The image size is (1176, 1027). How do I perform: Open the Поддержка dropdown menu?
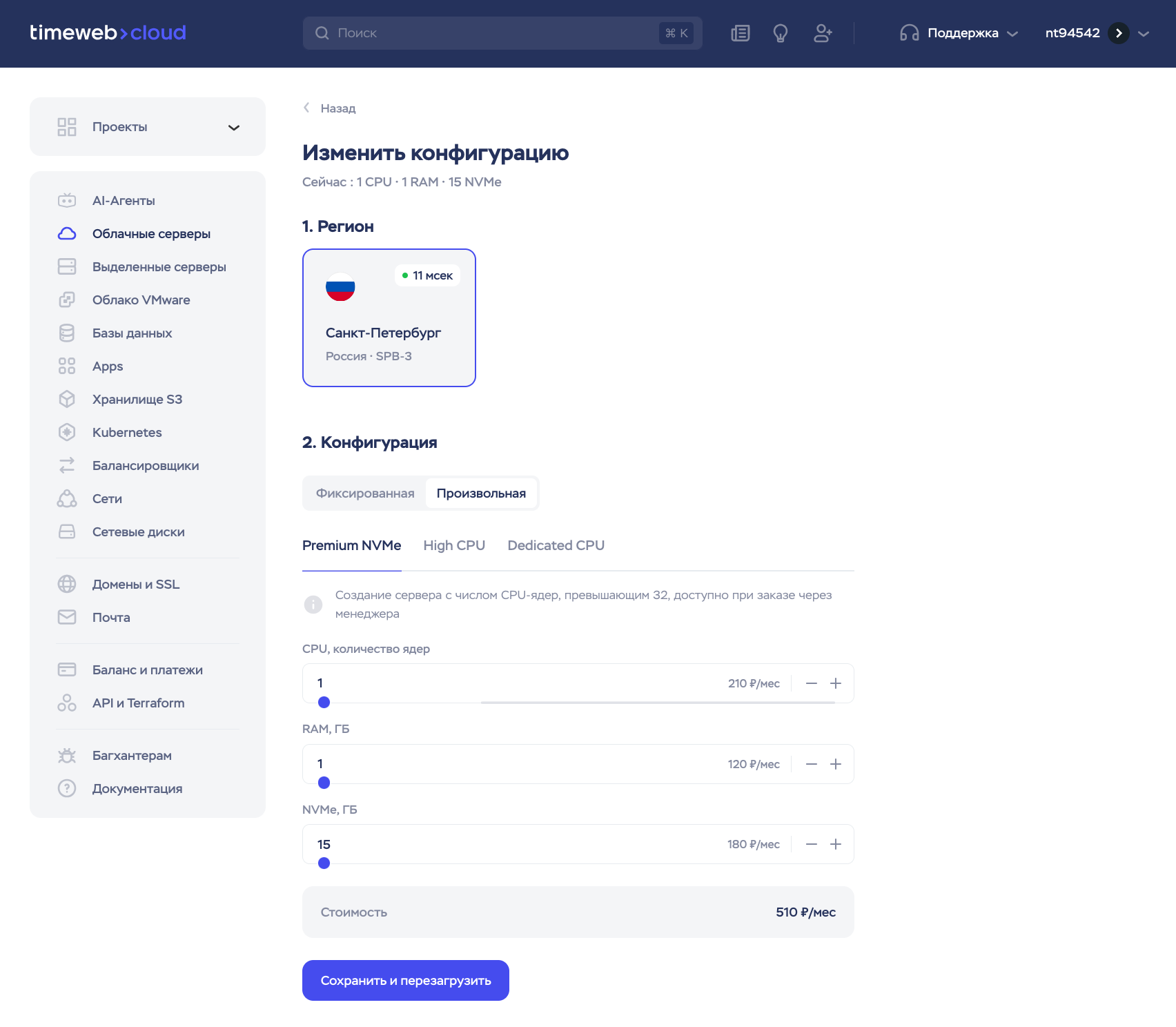pyautogui.click(x=959, y=33)
